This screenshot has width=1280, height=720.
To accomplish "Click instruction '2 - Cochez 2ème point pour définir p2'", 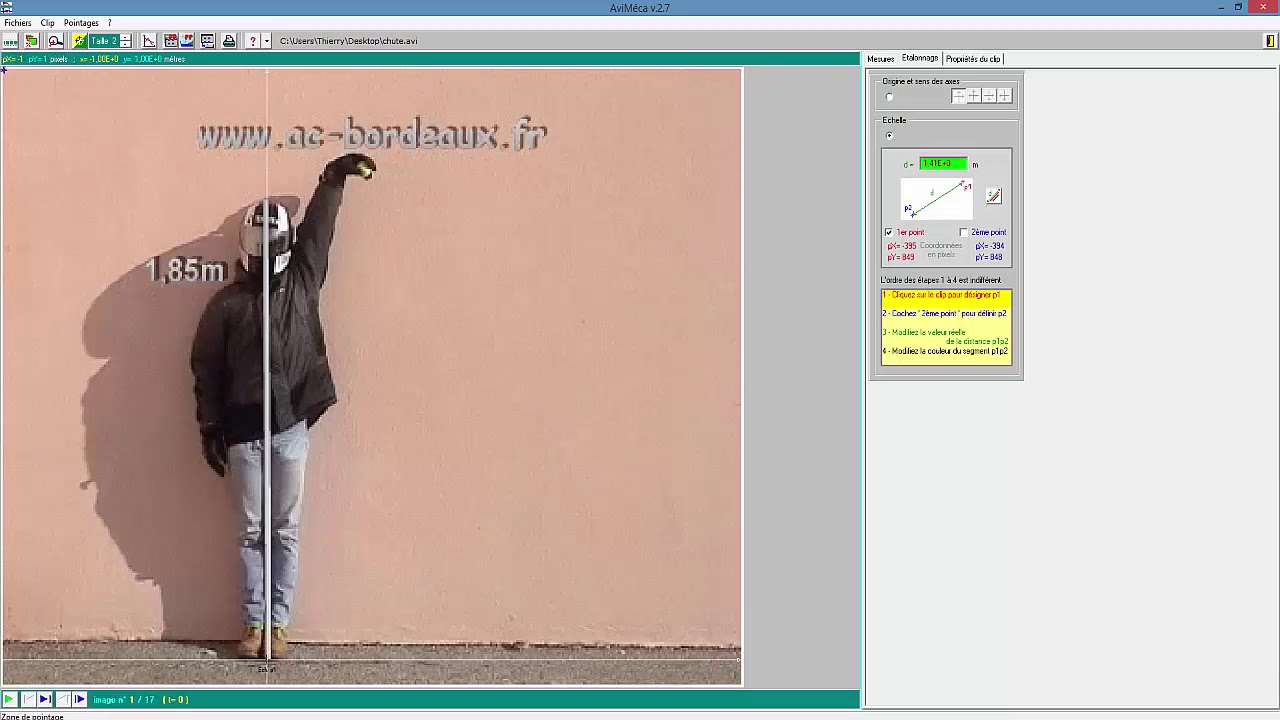I will click(944, 313).
